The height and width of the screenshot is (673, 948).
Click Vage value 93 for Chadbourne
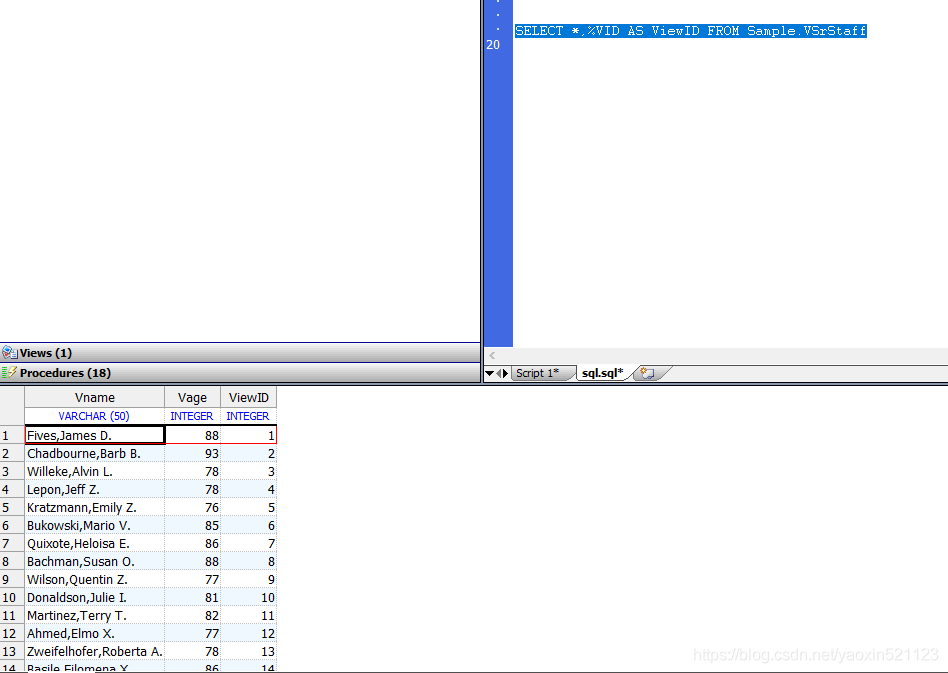(193, 454)
